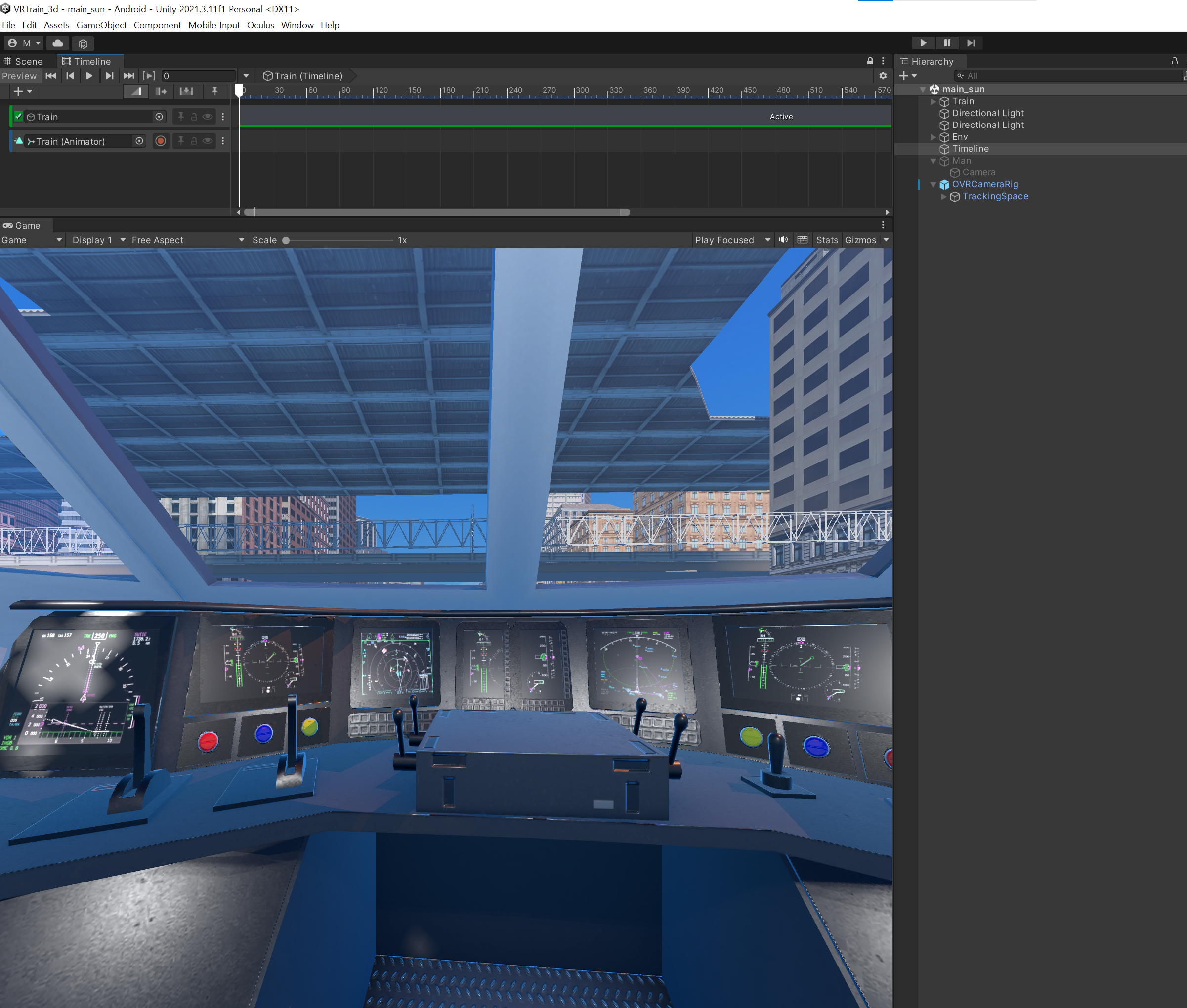Collapse the OVRCameraRig hierarchy item
This screenshot has height=1008, width=1187.
933,185
